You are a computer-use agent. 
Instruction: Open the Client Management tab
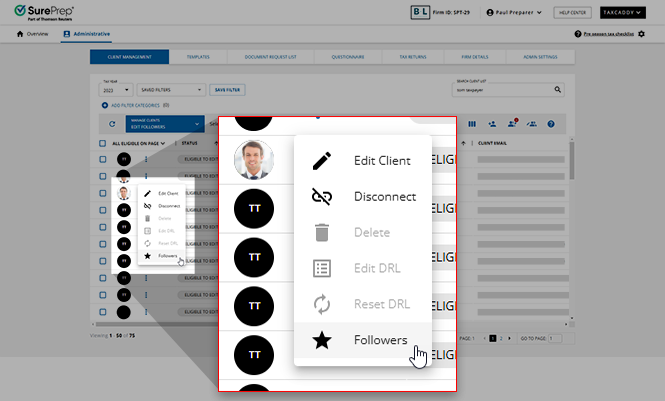pyautogui.click(x=129, y=57)
